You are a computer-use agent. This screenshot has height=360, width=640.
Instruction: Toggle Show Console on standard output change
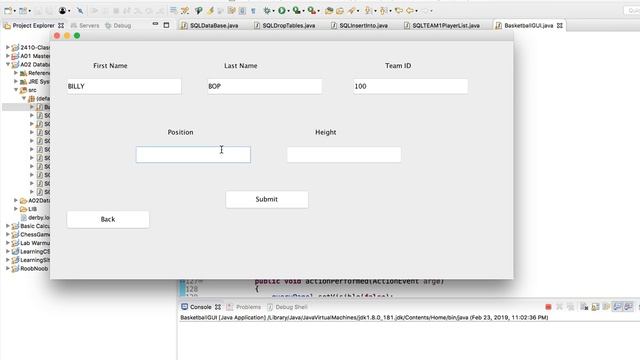[617, 307]
